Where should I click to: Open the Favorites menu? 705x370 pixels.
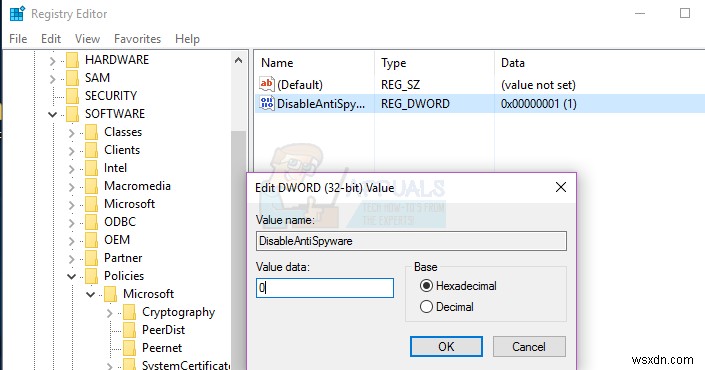click(137, 39)
